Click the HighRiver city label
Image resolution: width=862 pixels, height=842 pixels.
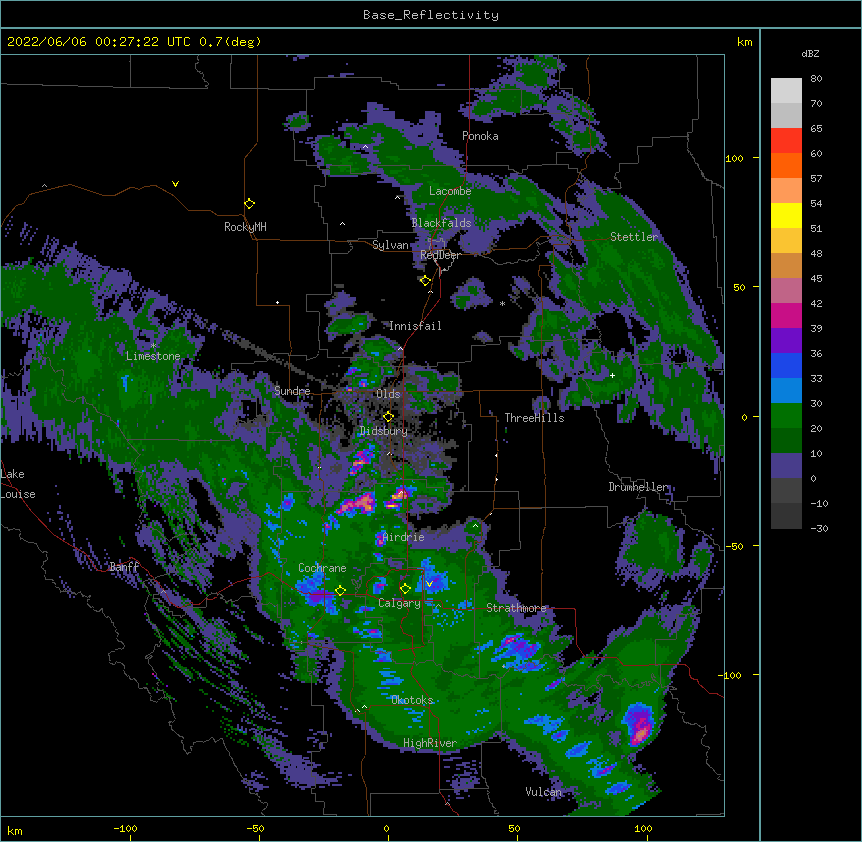coord(430,743)
